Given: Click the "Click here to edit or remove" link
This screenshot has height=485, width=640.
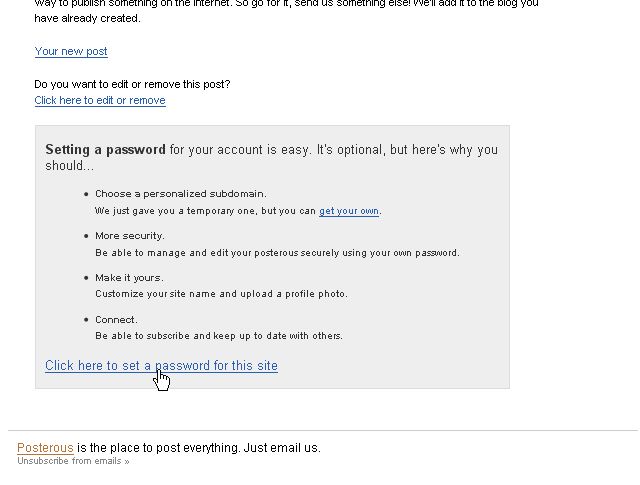Looking at the screenshot, I should point(100,100).
